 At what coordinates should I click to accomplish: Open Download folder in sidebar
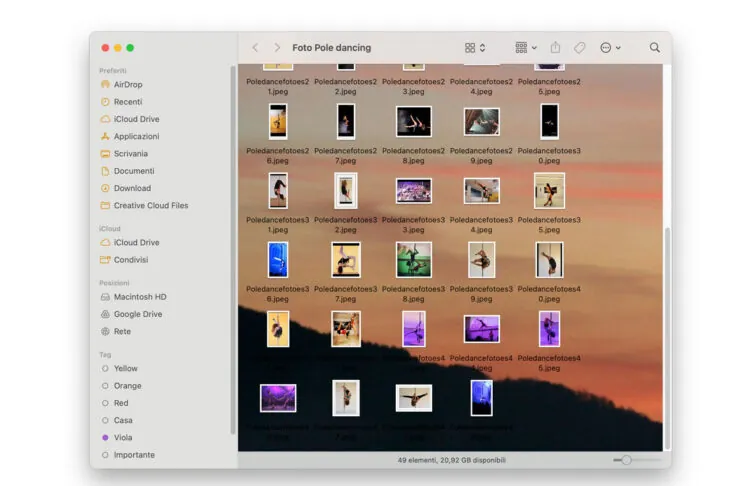point(132,188)
